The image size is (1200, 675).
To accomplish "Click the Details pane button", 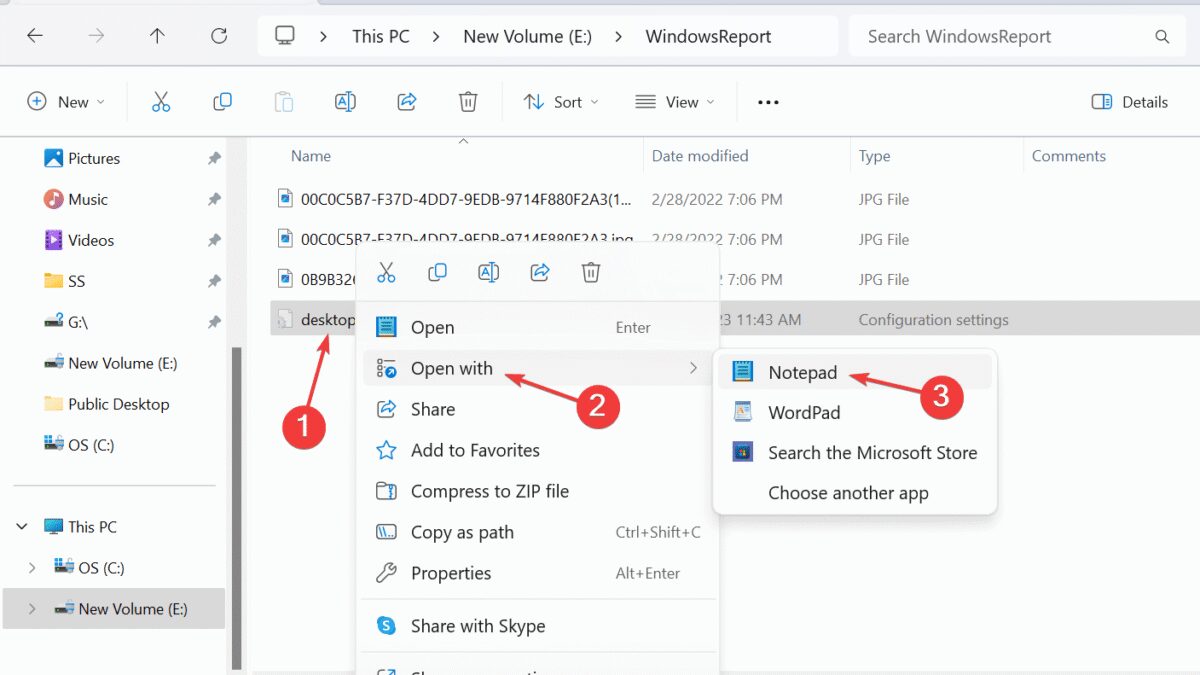I will [1129, 101].
